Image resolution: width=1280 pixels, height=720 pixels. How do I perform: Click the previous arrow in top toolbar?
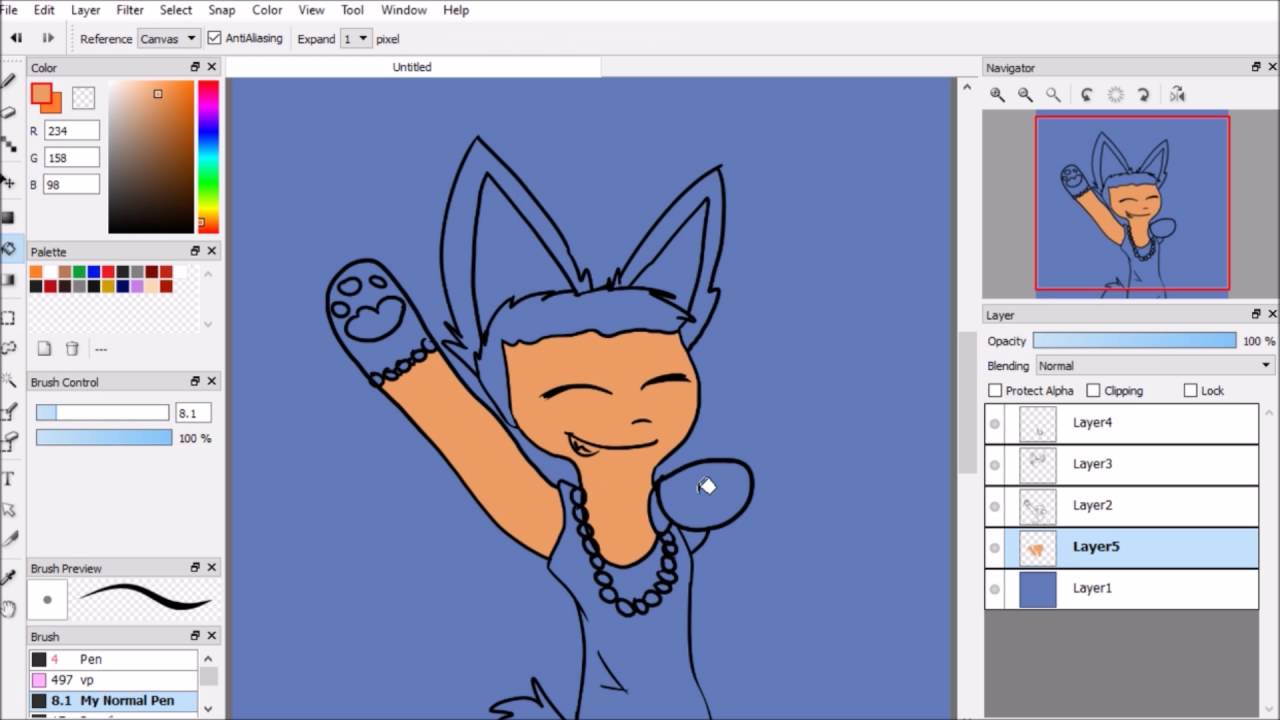coord(16,38)
